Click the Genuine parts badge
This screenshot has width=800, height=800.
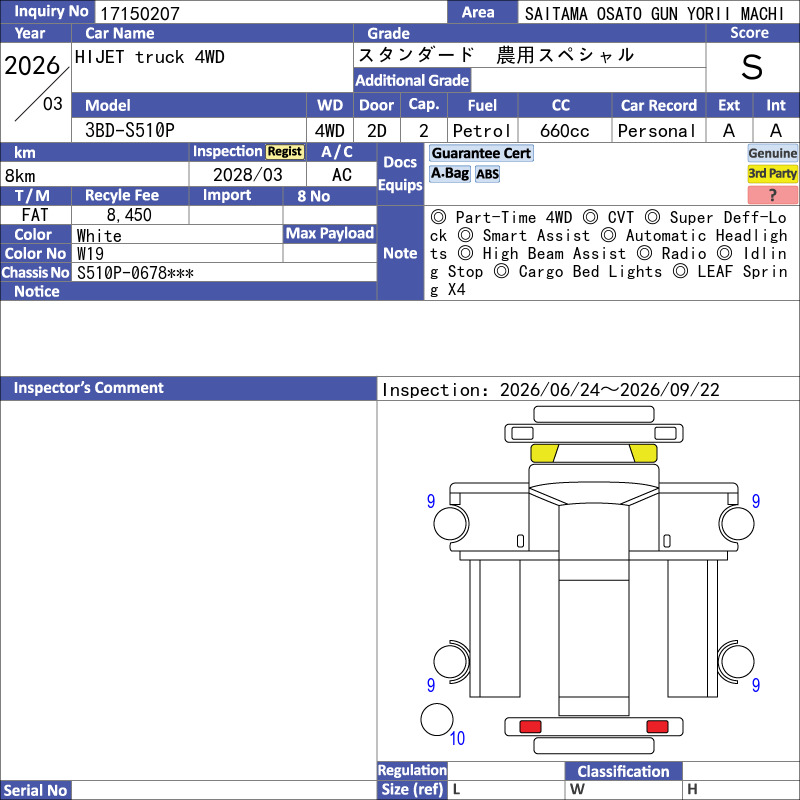coord(772,153)
